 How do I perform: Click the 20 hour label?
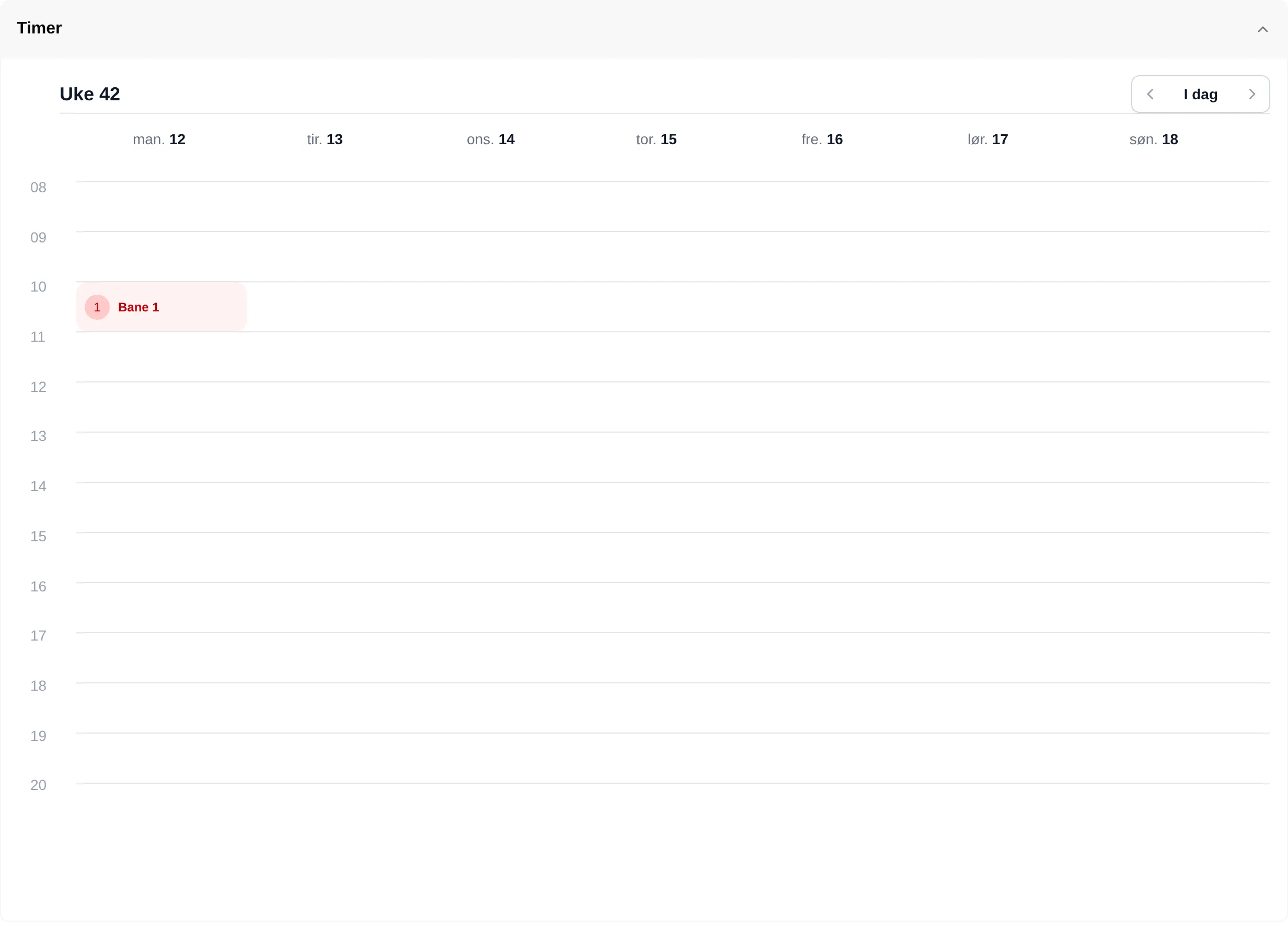[38, 785]
